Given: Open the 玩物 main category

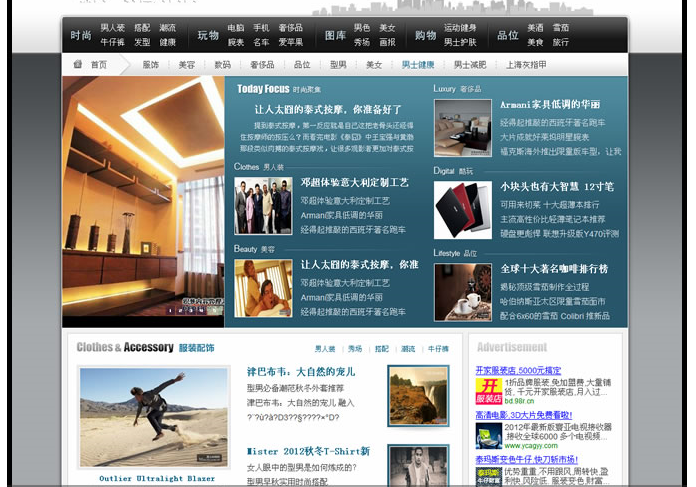Looking at the screenshot, I should pos(208,35).
